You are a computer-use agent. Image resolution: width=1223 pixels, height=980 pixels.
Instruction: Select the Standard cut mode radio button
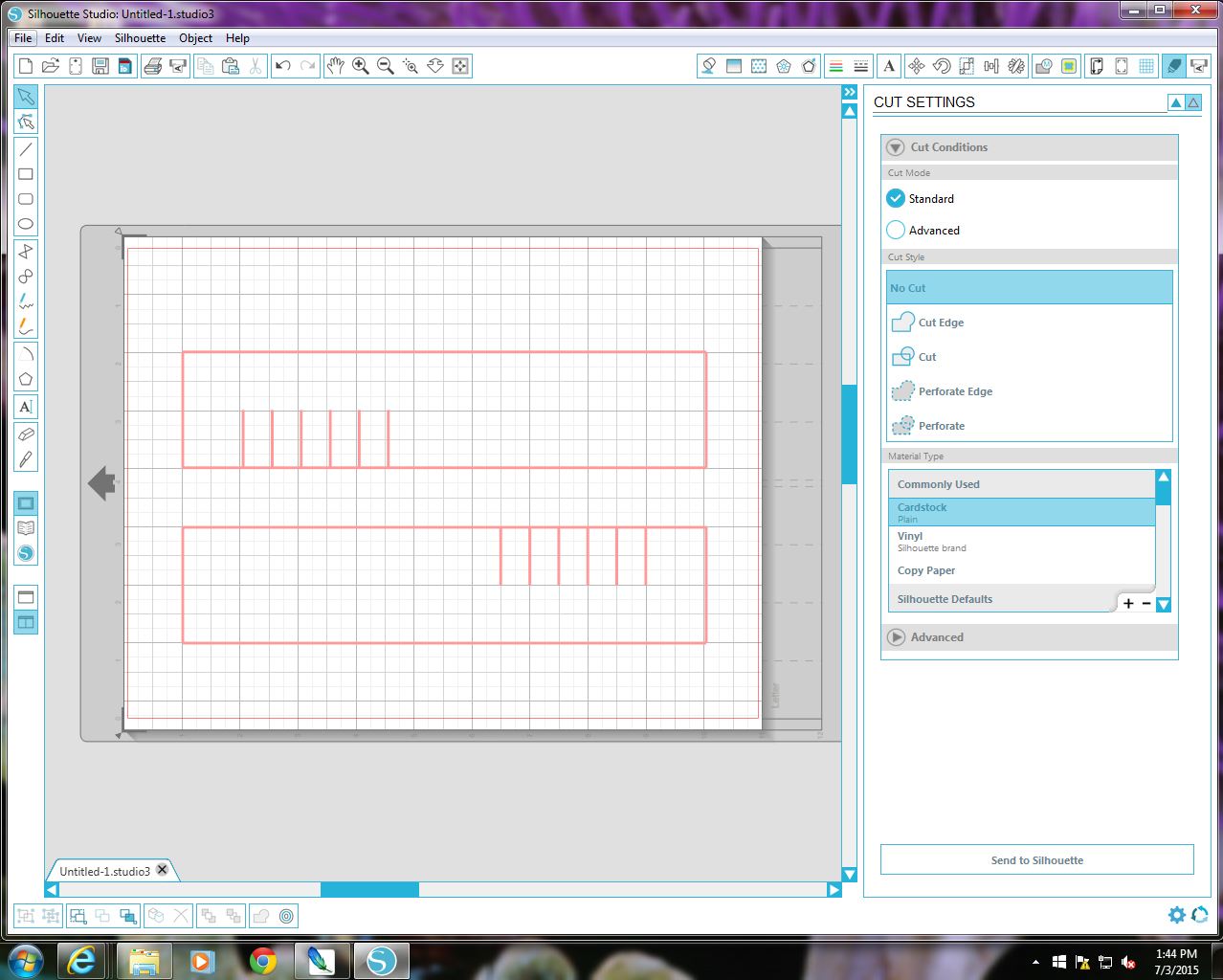tap(896, 198)
